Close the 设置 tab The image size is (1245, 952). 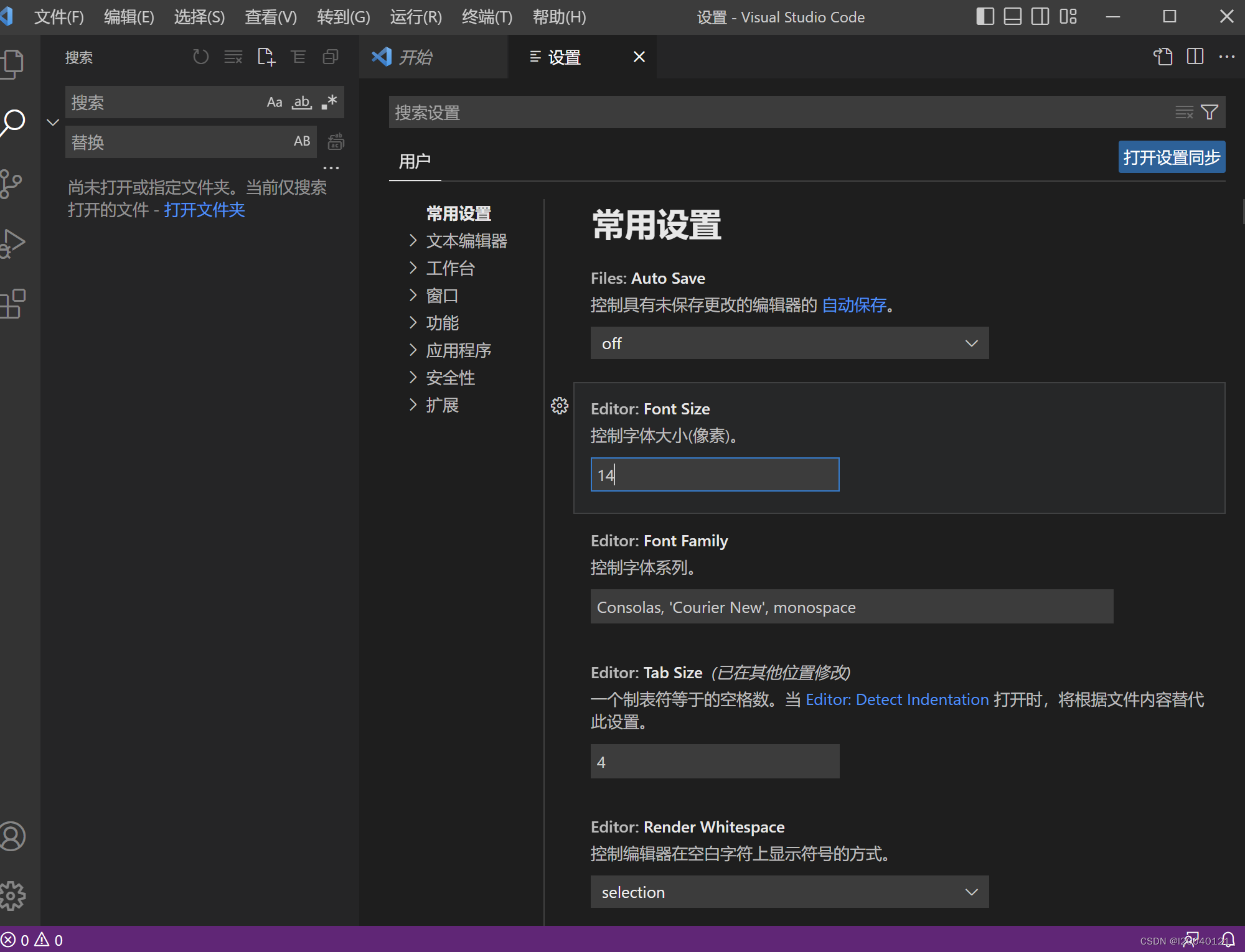pyautogui.click(x=639, y=57)
